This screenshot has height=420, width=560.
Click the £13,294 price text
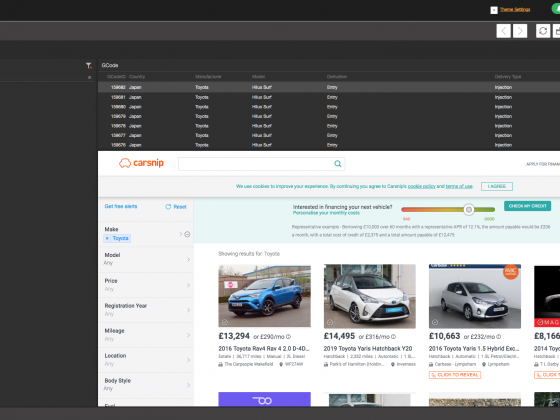(234, 336)
